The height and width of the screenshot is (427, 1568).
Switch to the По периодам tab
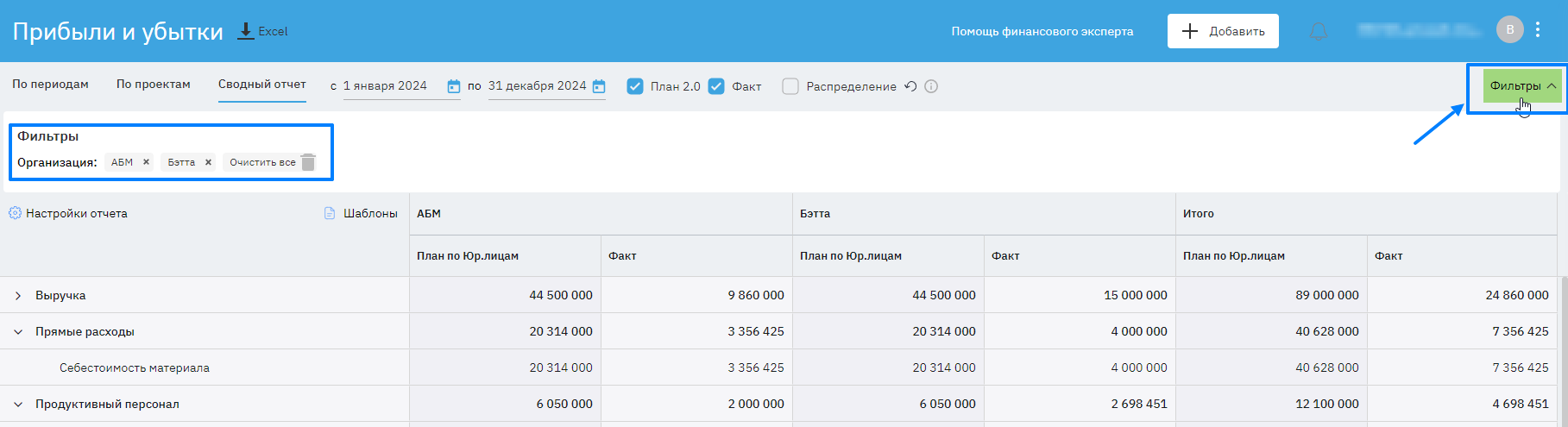click(50, 85)
